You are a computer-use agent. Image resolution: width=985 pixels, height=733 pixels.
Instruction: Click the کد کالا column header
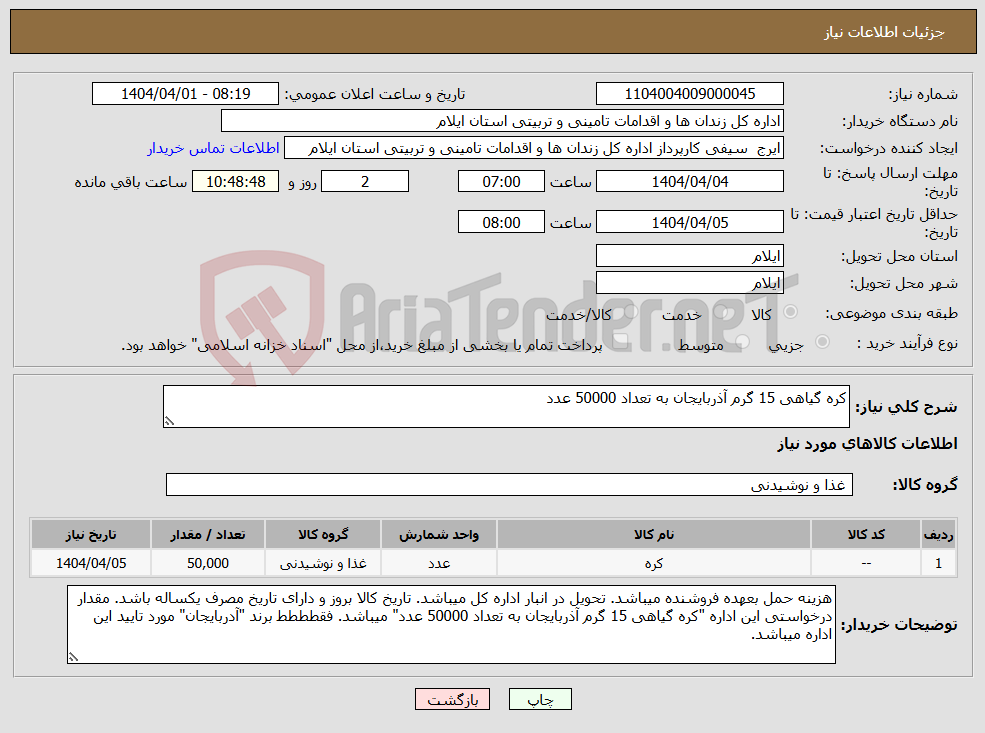tap(866, 535)
